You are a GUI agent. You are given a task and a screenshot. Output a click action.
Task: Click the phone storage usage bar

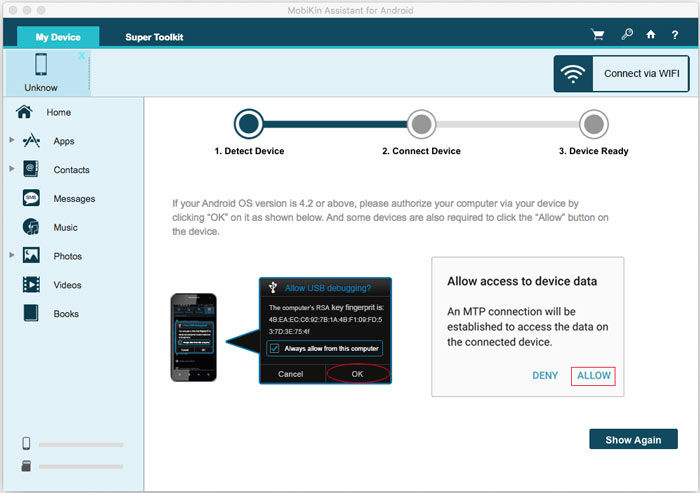tap(81, 444)
